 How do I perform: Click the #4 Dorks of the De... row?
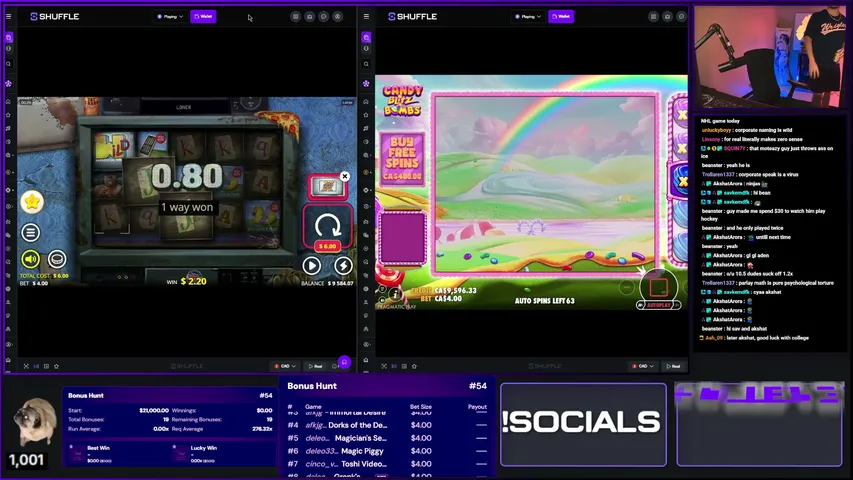pyautogui.click(x=387, y=425)
